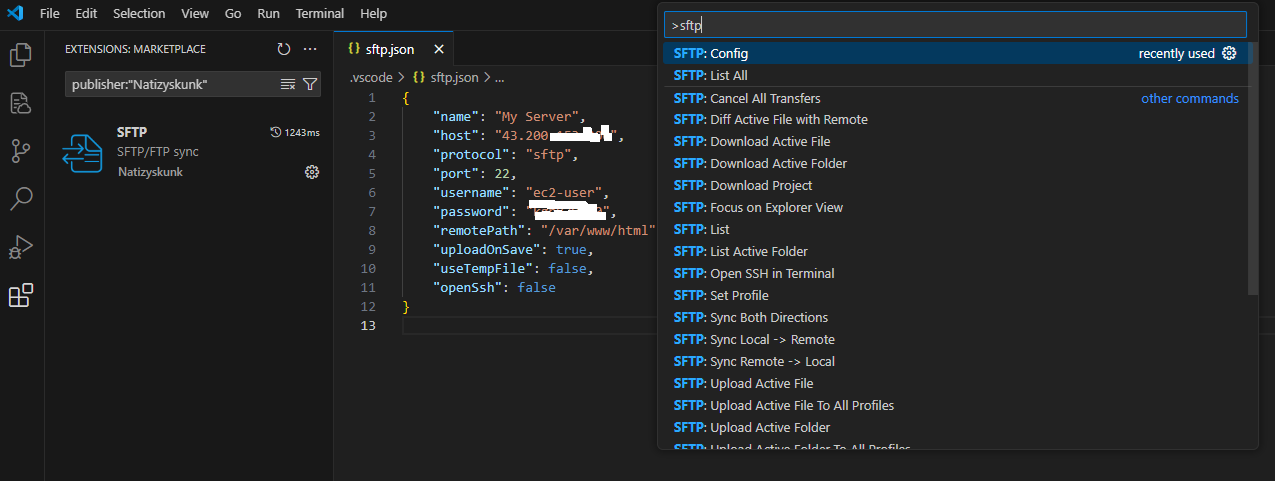Open the Edit menu
The width and height of the screenshot is (1275, 481).
(86, 14)
